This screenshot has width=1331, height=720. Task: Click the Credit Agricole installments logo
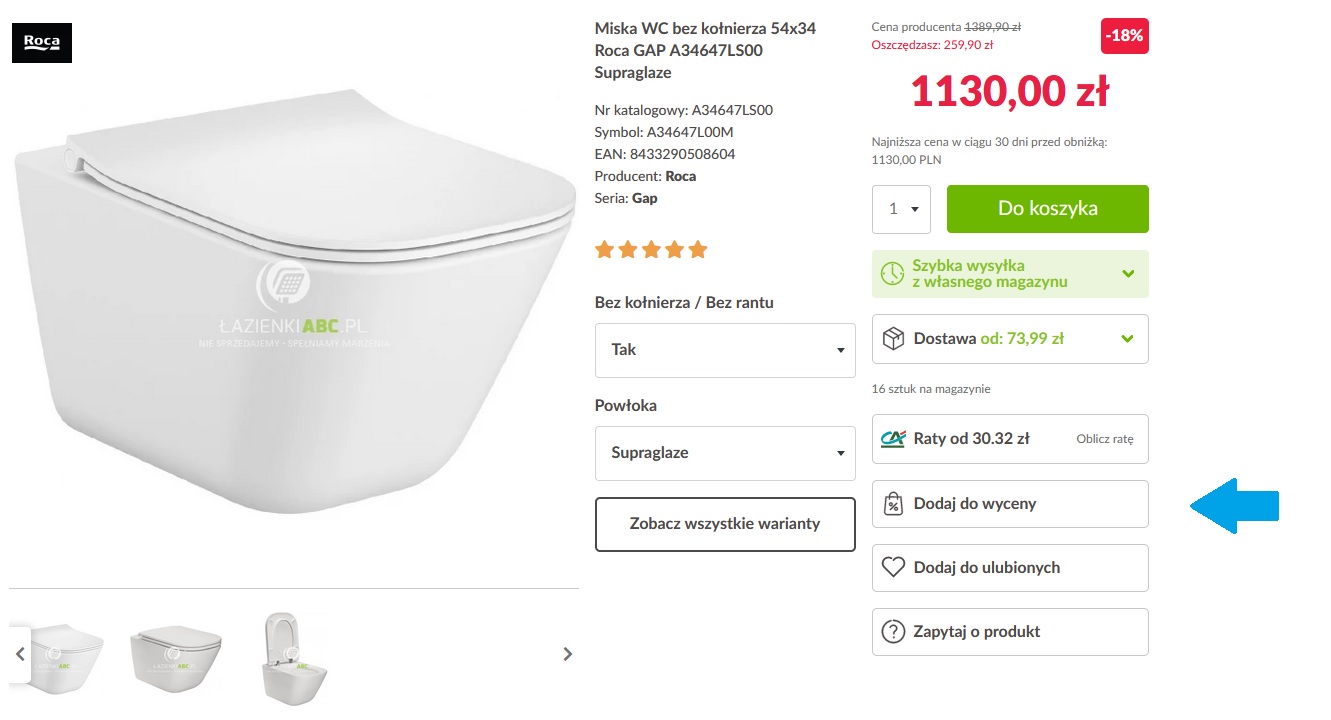(893, 439)
